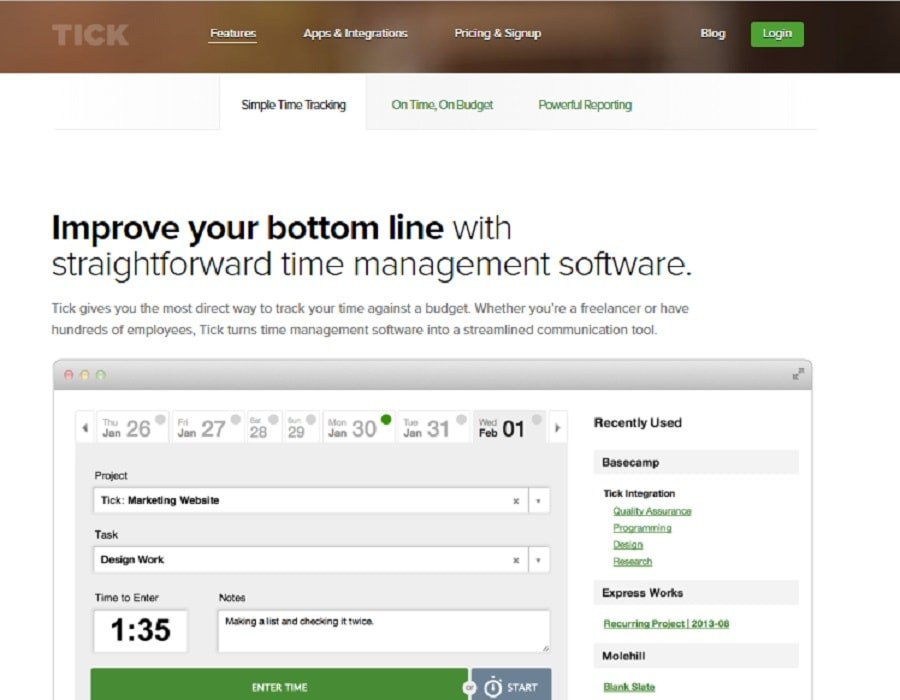The height and width of the screenshot is (700, 900).
Task: Select Mon Jan 30 date
Action: click(359, 427)
